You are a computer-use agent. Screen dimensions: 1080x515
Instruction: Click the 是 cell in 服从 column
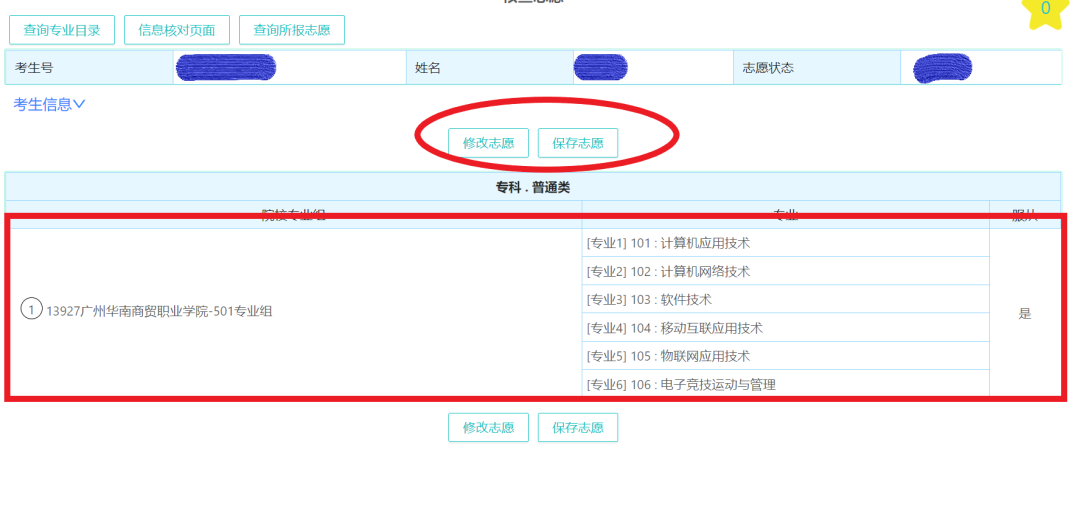[x=1025, y=314]
